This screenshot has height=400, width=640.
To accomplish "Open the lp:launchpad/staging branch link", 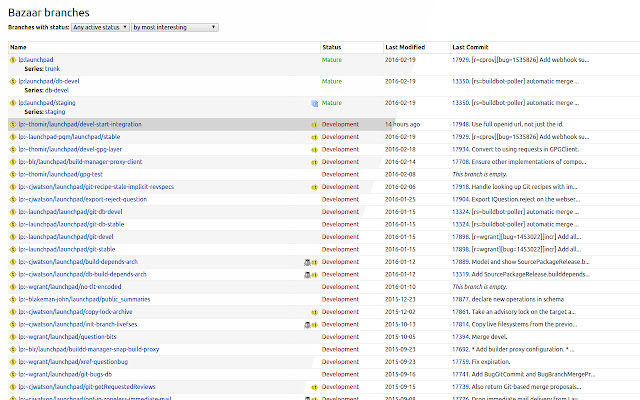I will coord(47,103).
